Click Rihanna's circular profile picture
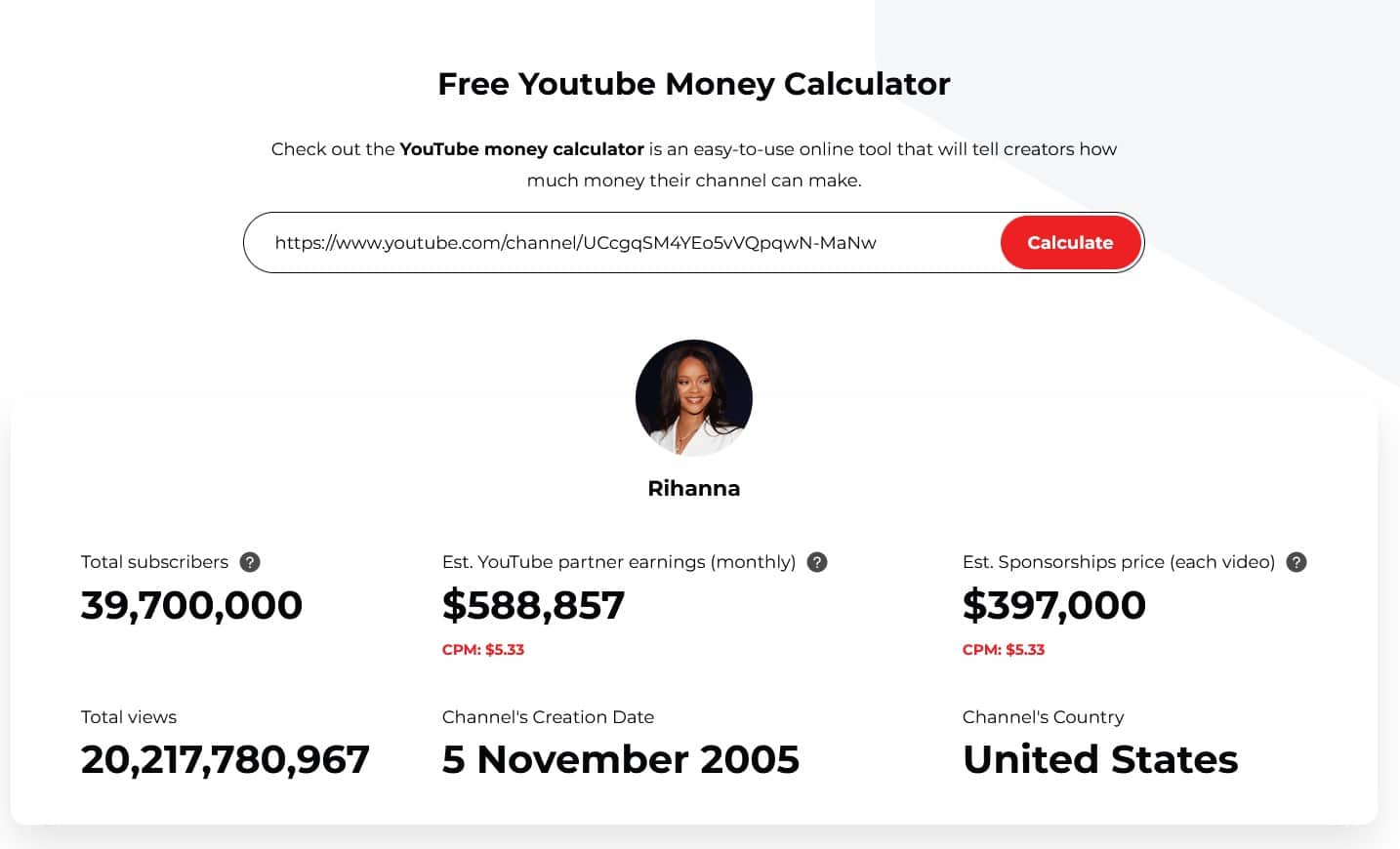 (x=693, y=397)
